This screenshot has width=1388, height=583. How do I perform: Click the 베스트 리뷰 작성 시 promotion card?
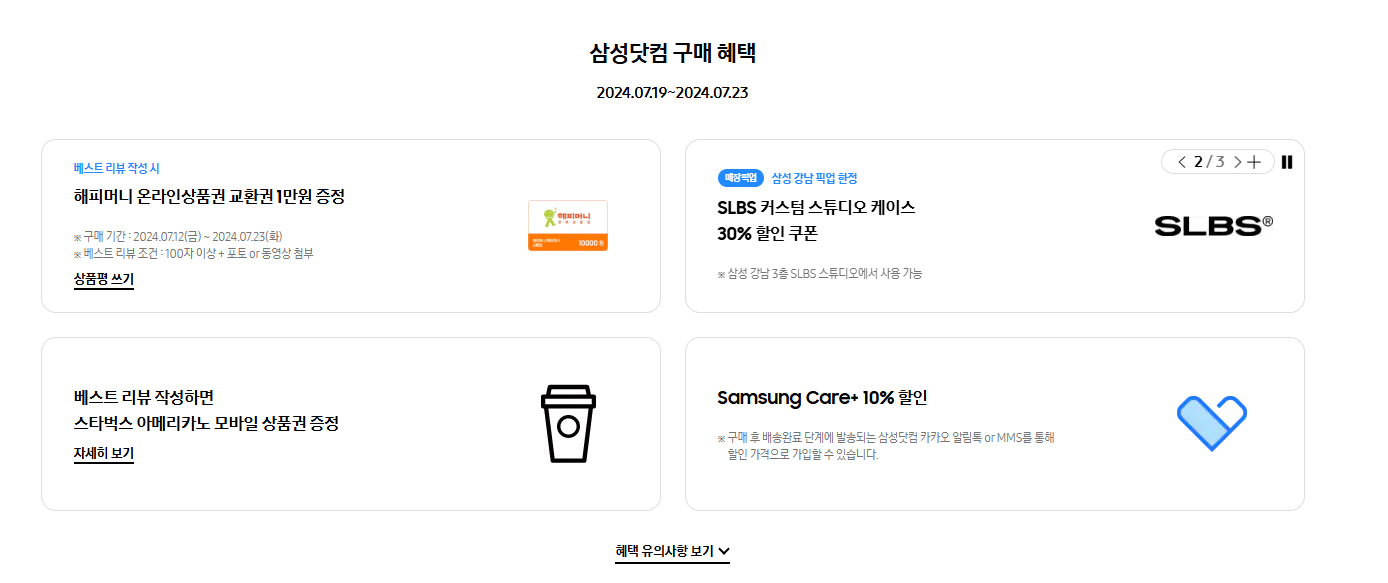350,225
